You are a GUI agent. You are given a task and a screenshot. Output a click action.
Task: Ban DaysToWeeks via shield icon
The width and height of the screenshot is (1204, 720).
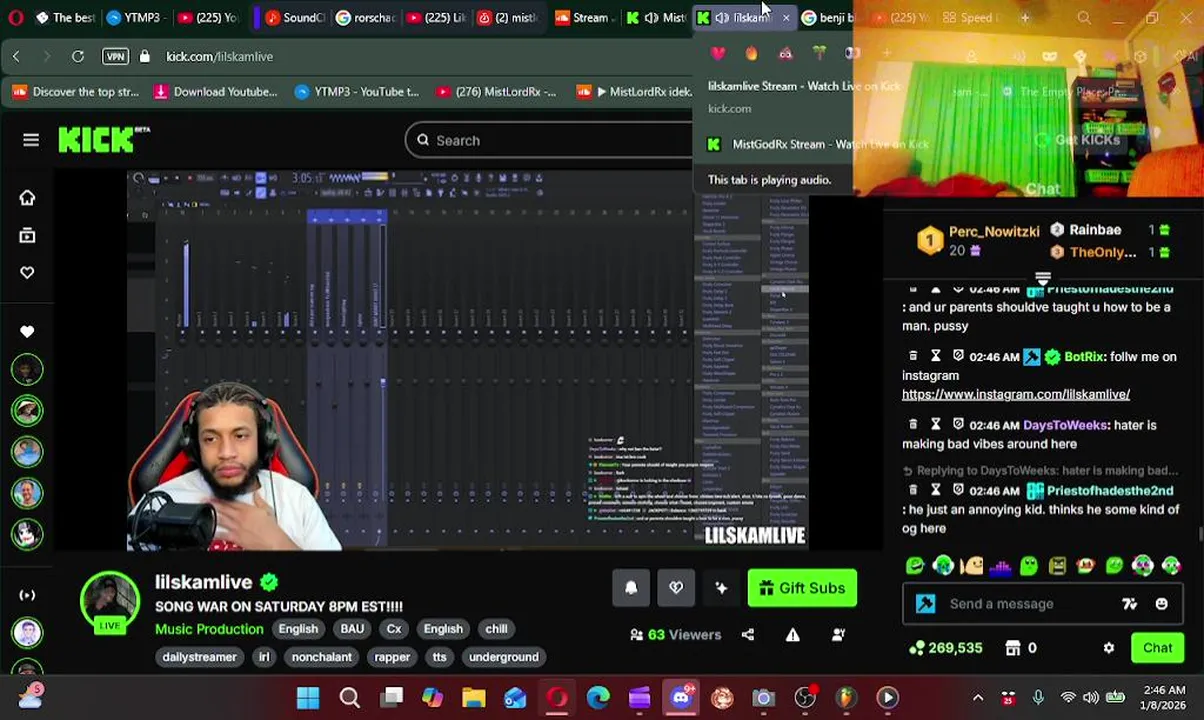click(x=957, y=425)
